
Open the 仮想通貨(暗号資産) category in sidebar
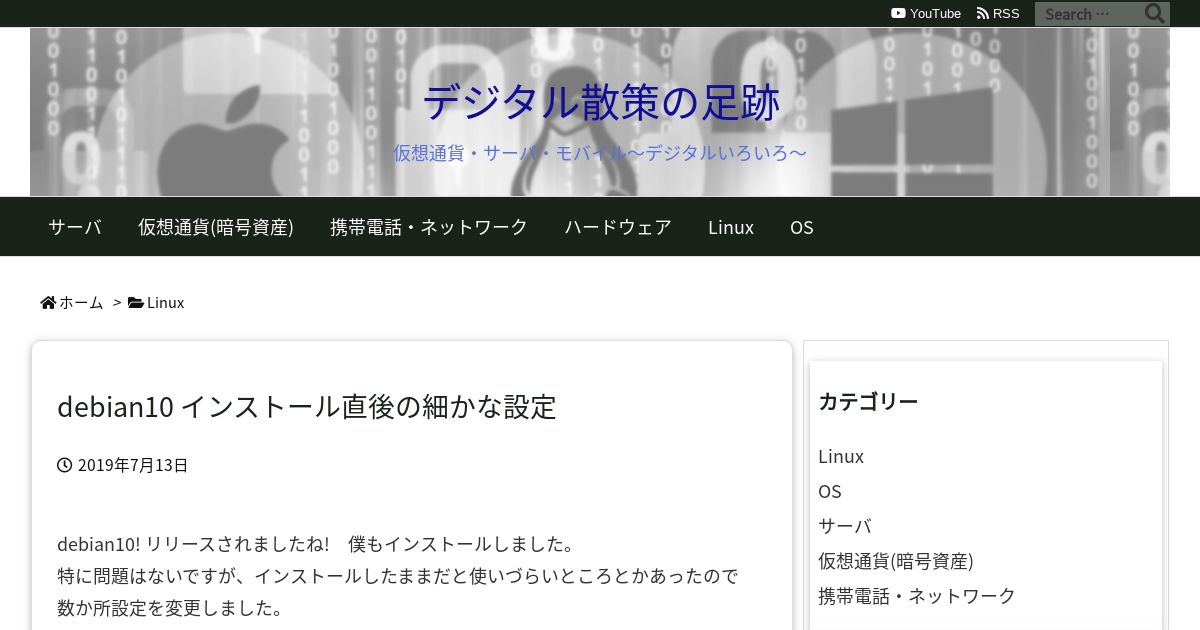pos(896,561)
